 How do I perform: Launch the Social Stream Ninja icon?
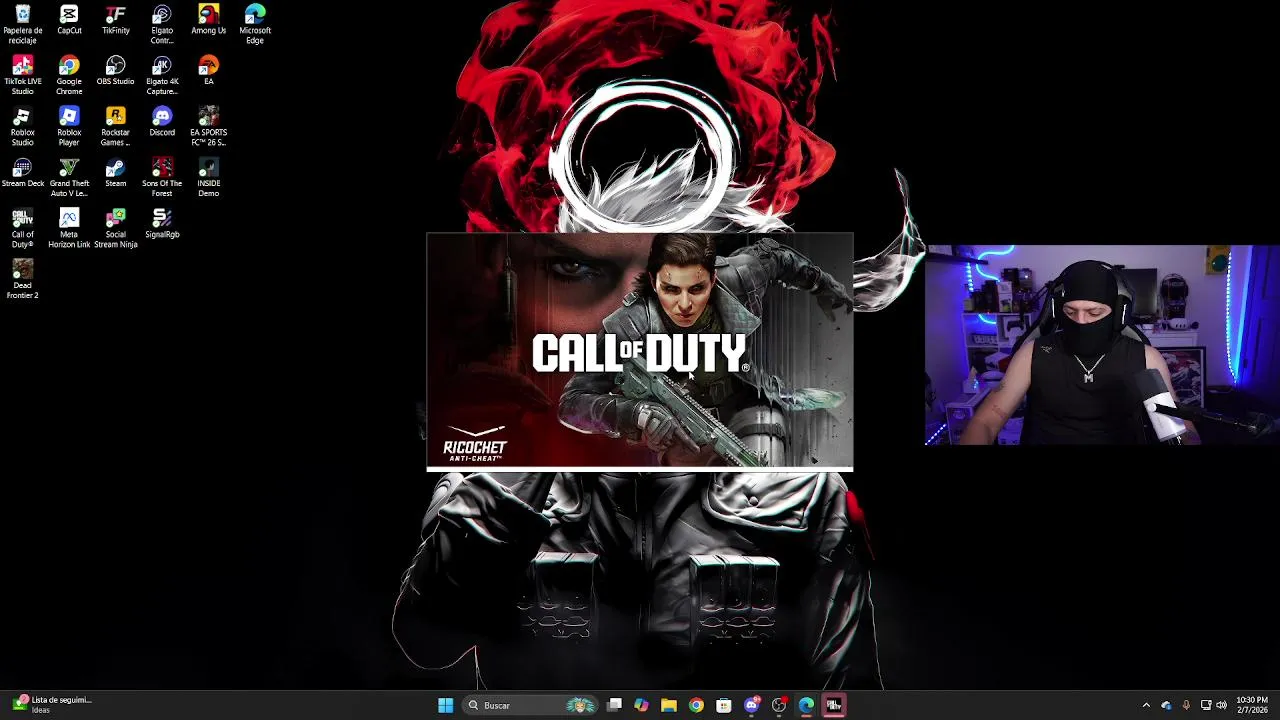pyautogui.click(x=116, y=229)
